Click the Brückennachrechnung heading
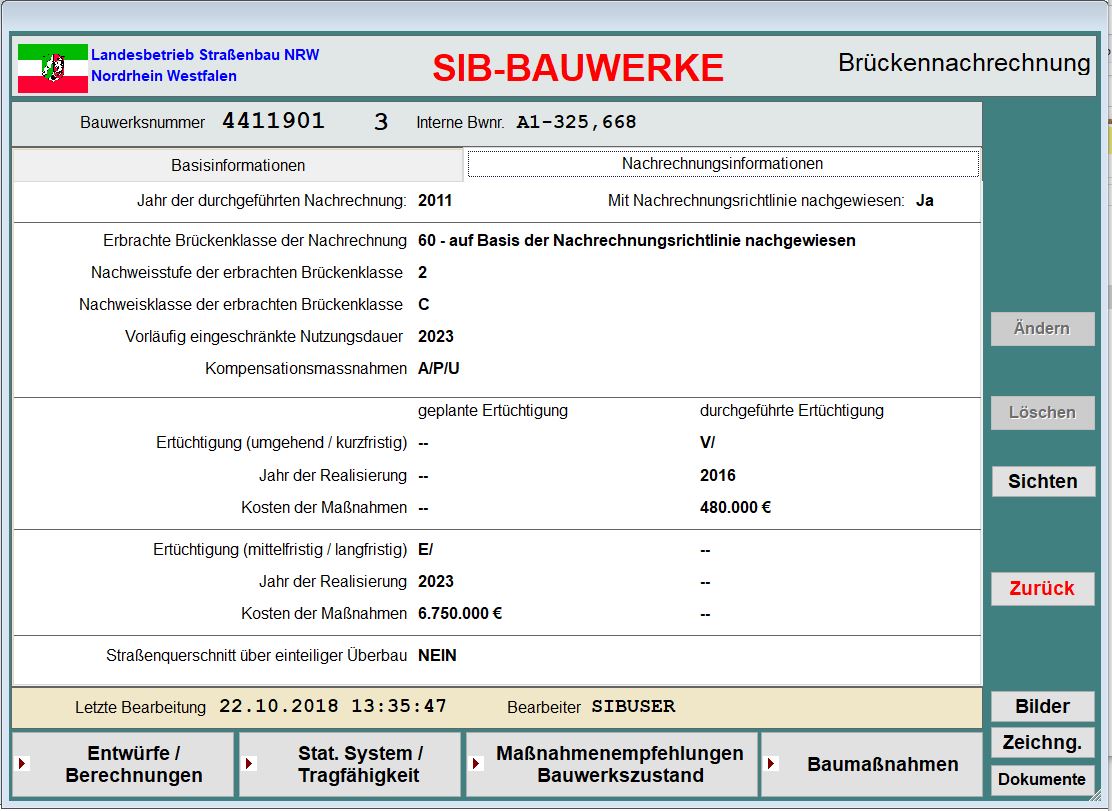 964,62
